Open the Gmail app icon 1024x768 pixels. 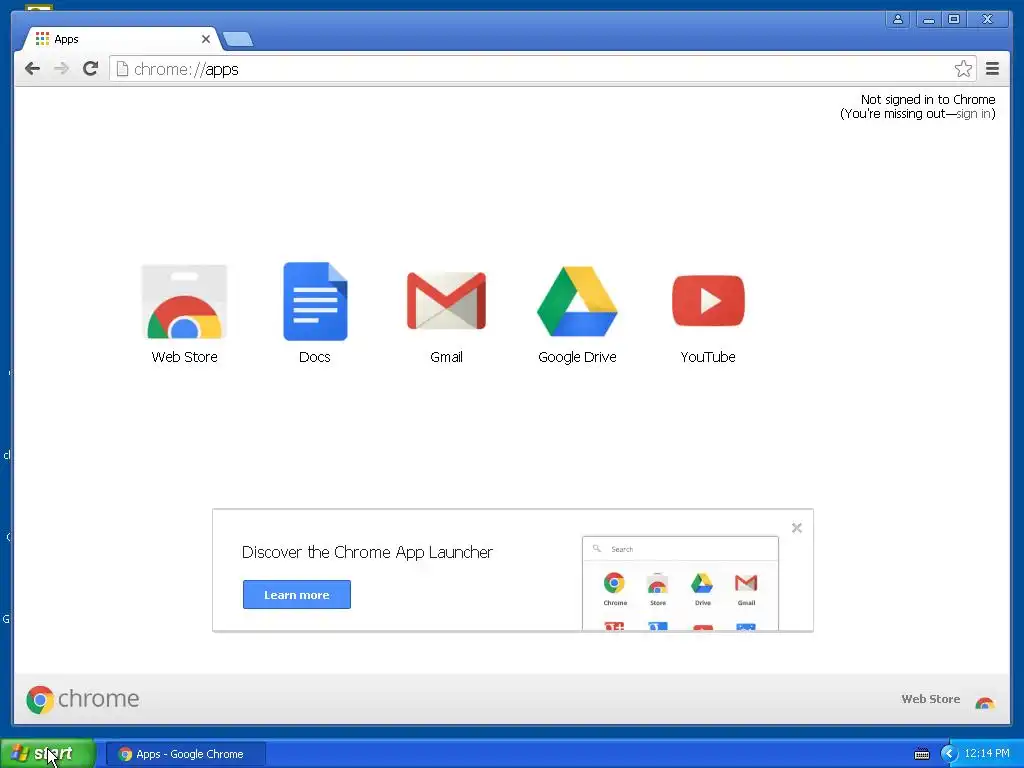coord(446,301)
